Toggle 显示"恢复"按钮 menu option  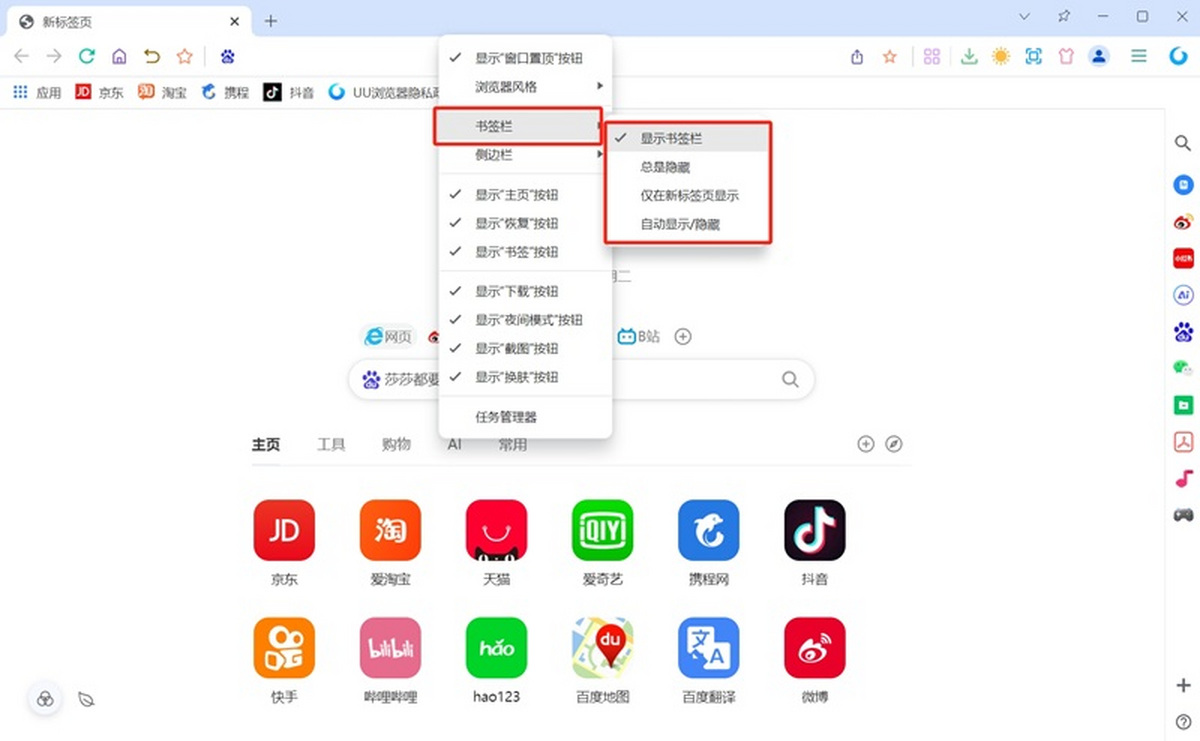pos(525,223)
